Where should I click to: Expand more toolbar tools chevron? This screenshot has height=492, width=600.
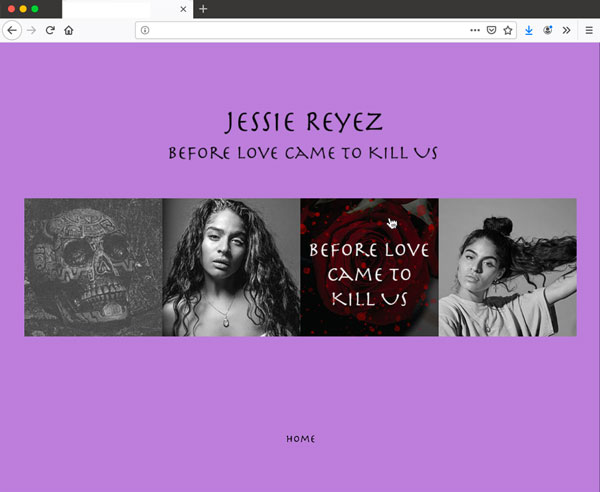click(x=566, y=30)
